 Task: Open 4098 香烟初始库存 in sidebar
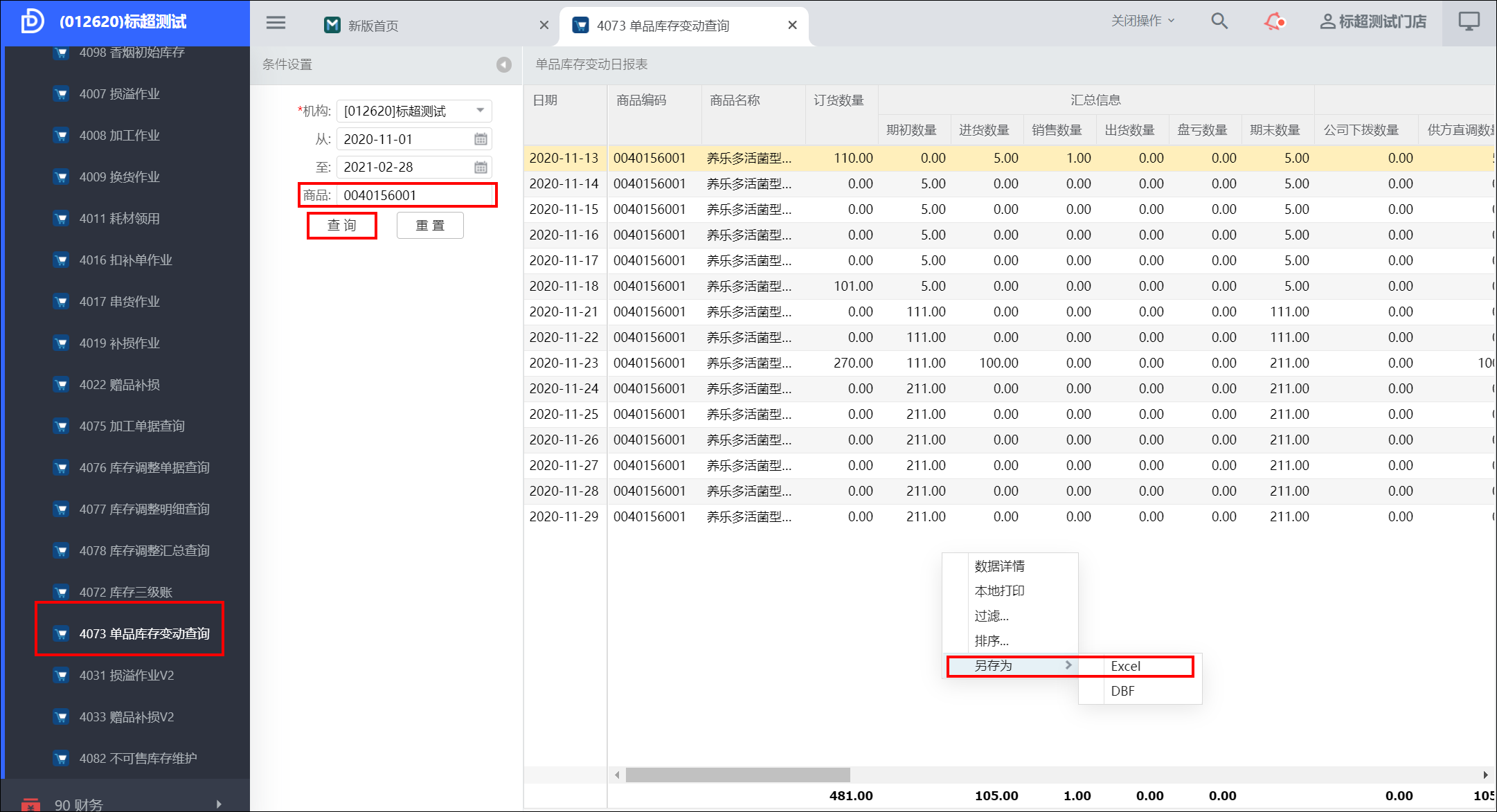point(132,53)
